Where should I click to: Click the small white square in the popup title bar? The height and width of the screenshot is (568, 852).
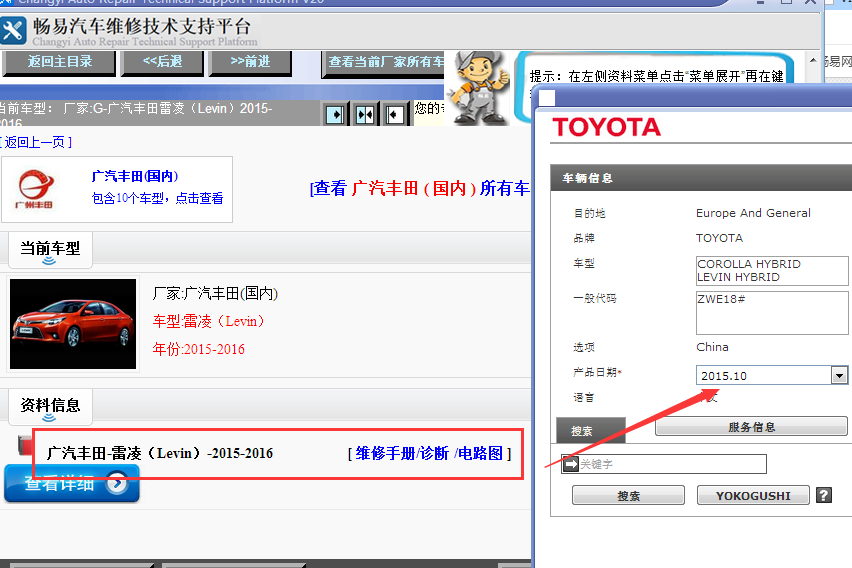[x=547, y=98]
